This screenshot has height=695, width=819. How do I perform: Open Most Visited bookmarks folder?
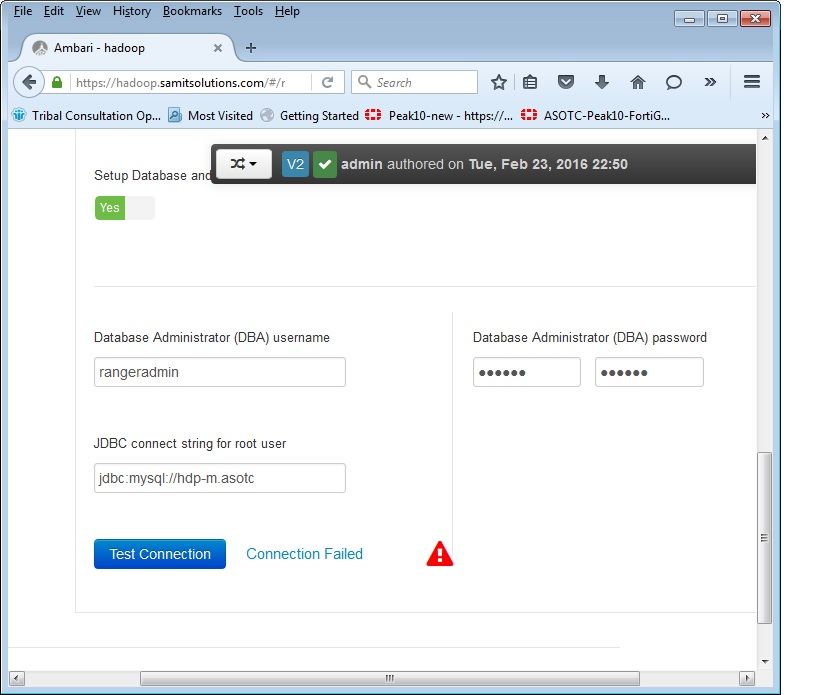tap(210, 115)
